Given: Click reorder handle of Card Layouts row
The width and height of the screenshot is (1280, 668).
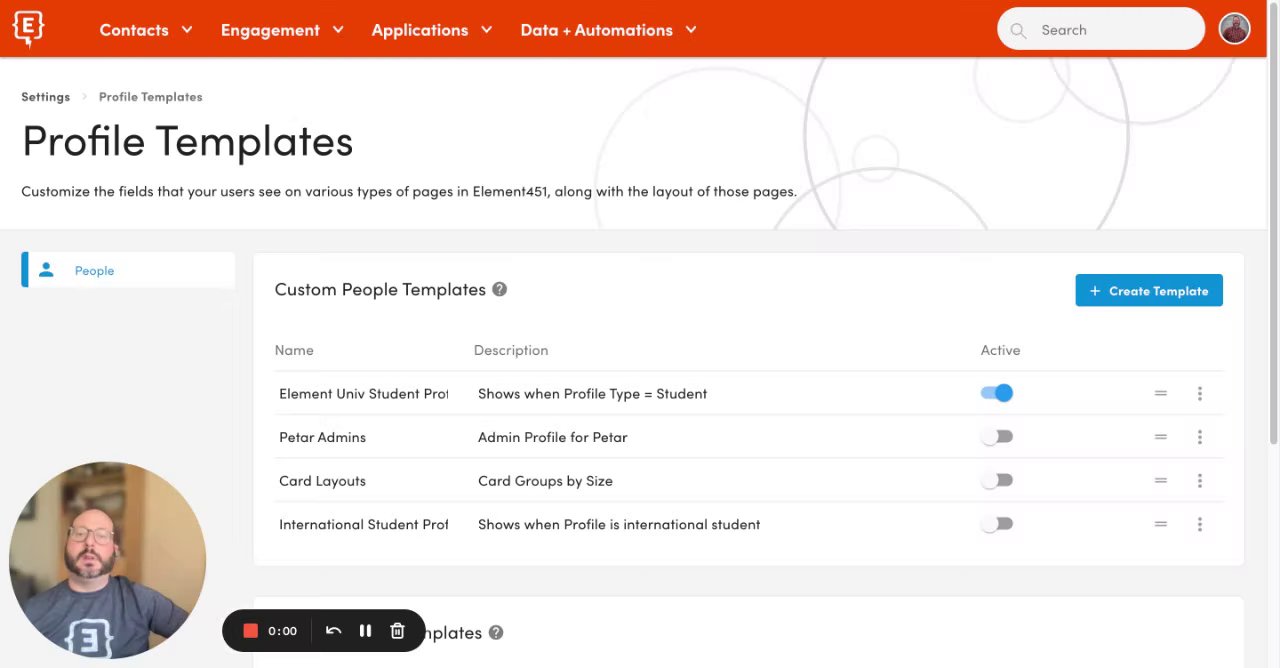Looking at the screenshot, I should (x=1161, y=481).
